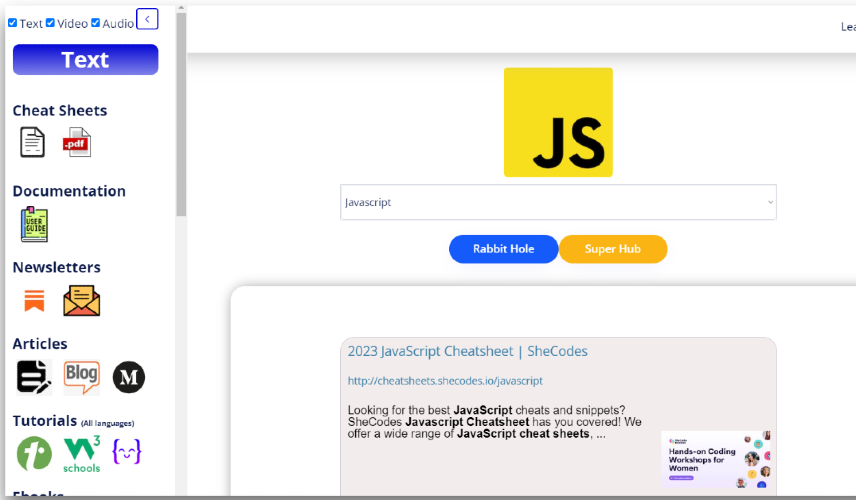This screenshot has width=856, height=500.
Task: Open the plain document Cheat Sheets icon
Action: pyautogui.click(x=32, y=142)
